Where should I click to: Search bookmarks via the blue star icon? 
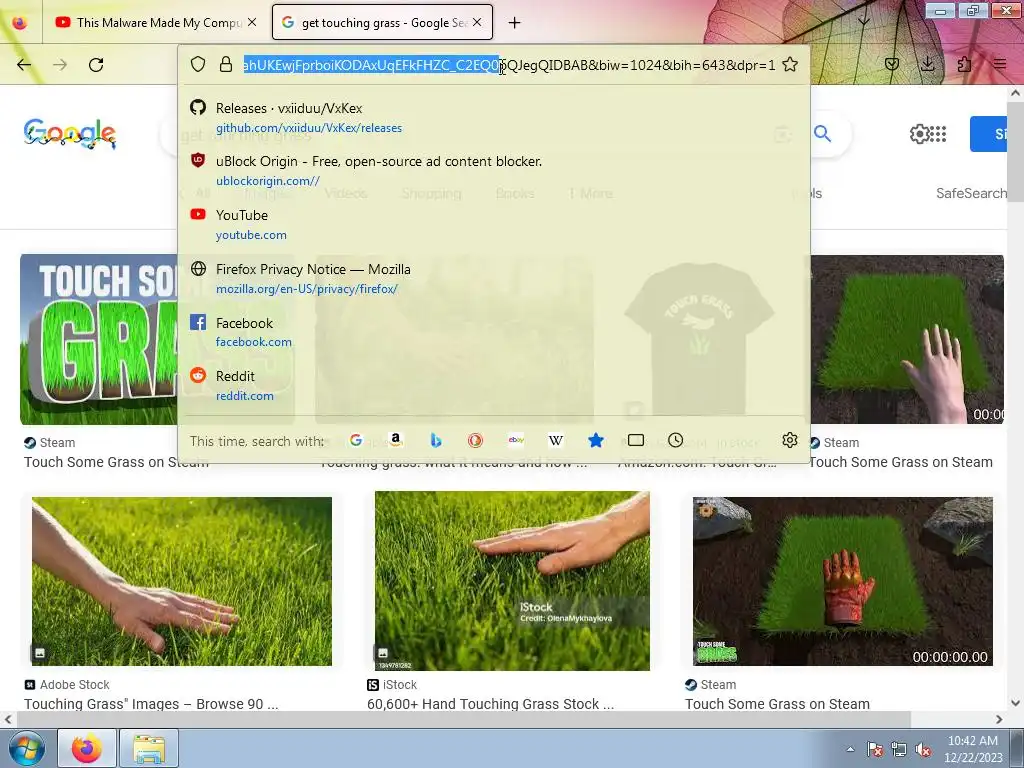click(596, 440)
